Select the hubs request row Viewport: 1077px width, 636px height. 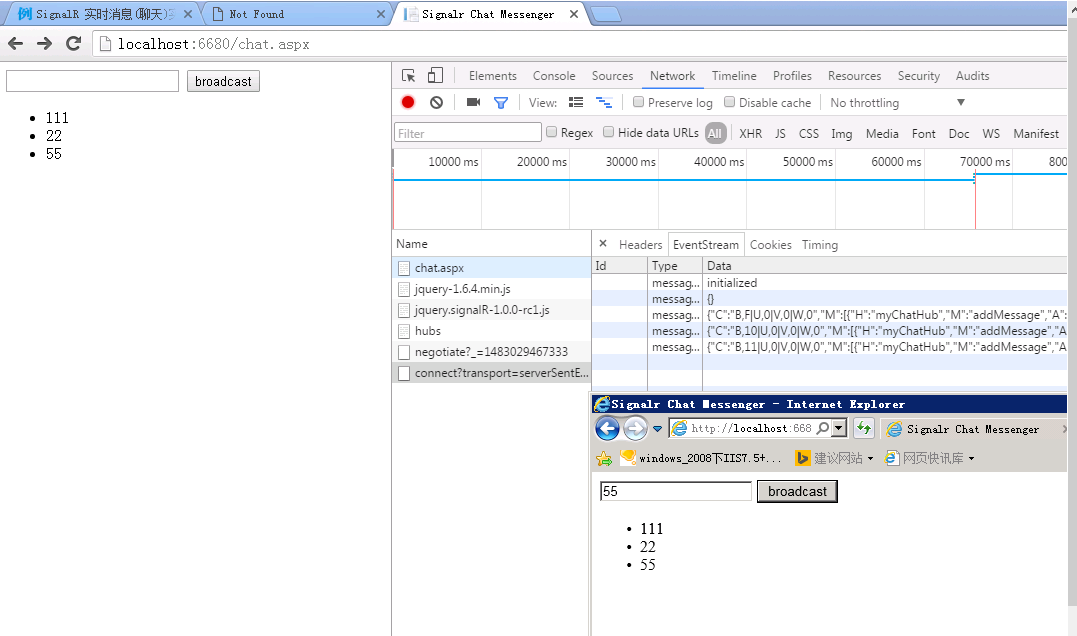[491, 330]
